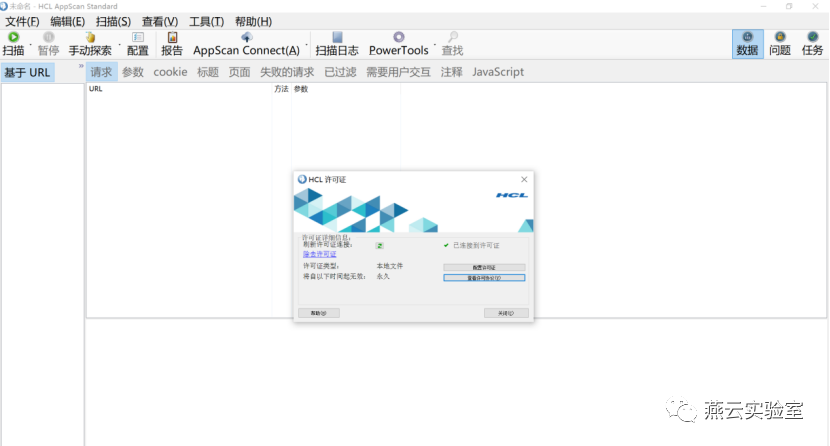The height and width of the screenshot is (446, 830).
Task: Open the PowerTools toolbar item
Action: pos(399,43)
